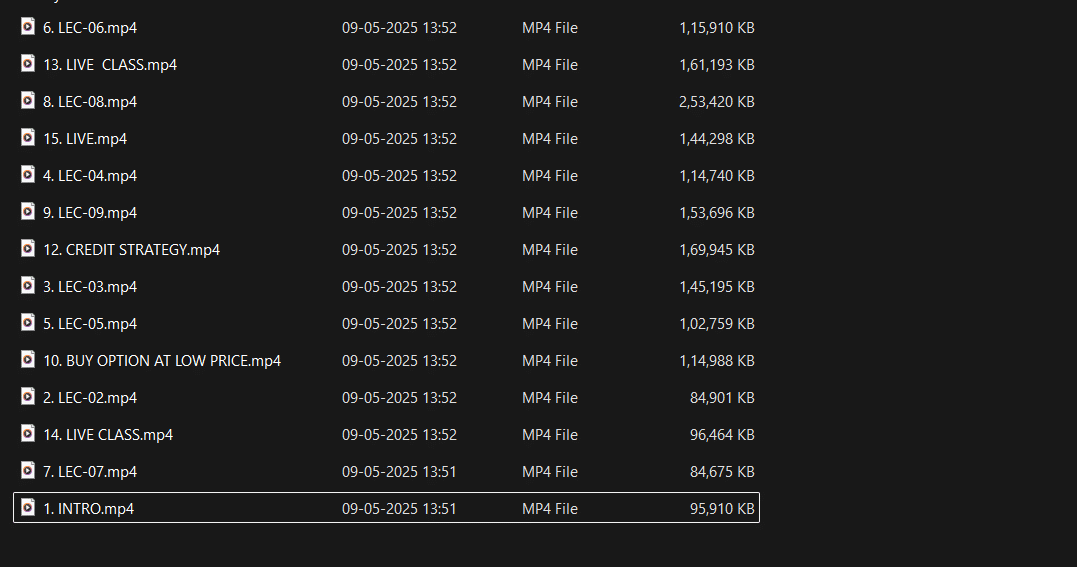Select the 5. LEC-05.mp4 file name
Viewport: 1077px width, 567px height.
click(90, 324)
